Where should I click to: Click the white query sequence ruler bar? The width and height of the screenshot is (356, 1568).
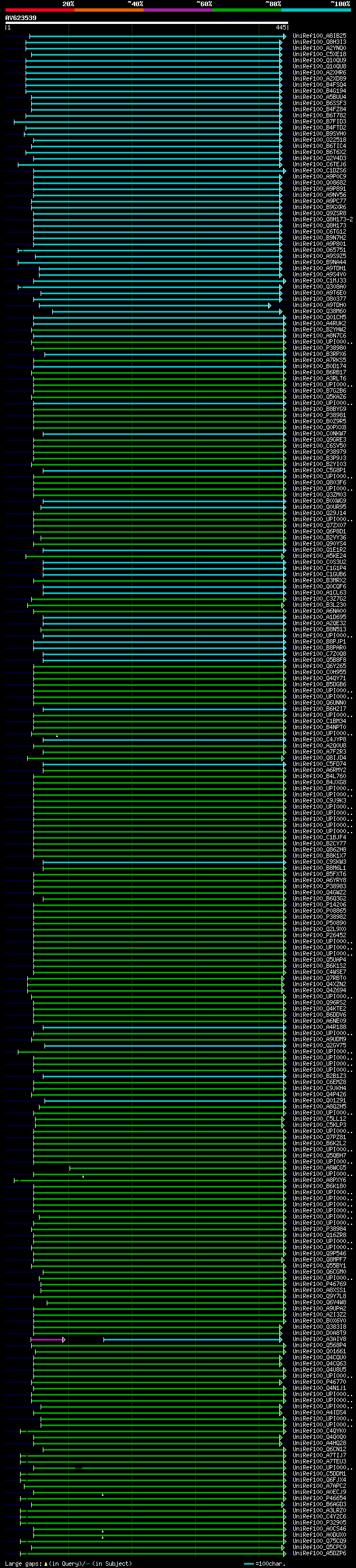pos(146,22)
